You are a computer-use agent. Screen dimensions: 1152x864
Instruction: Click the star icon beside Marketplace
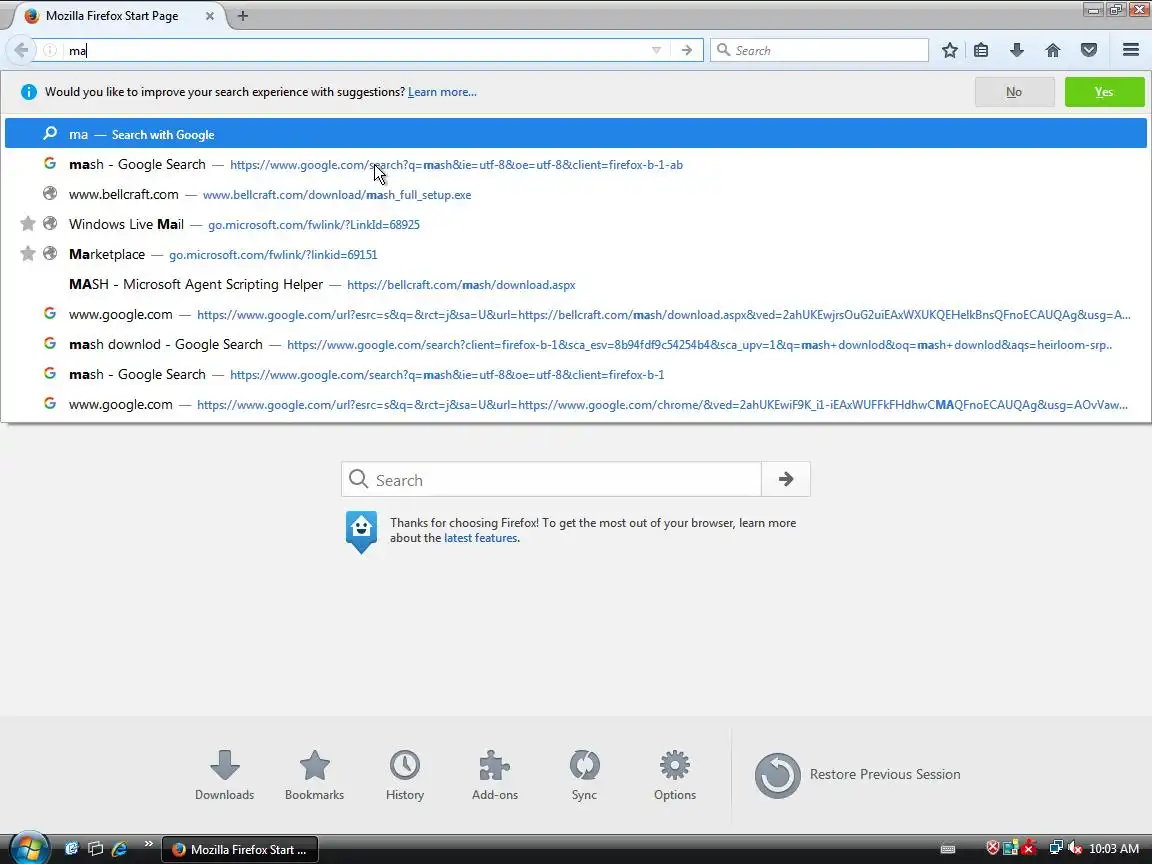(28, 253)
